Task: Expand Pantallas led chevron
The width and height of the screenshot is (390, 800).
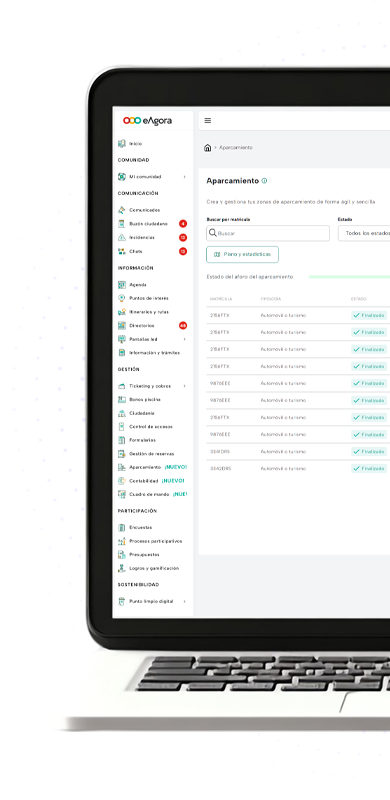Action: pos(184,339)
